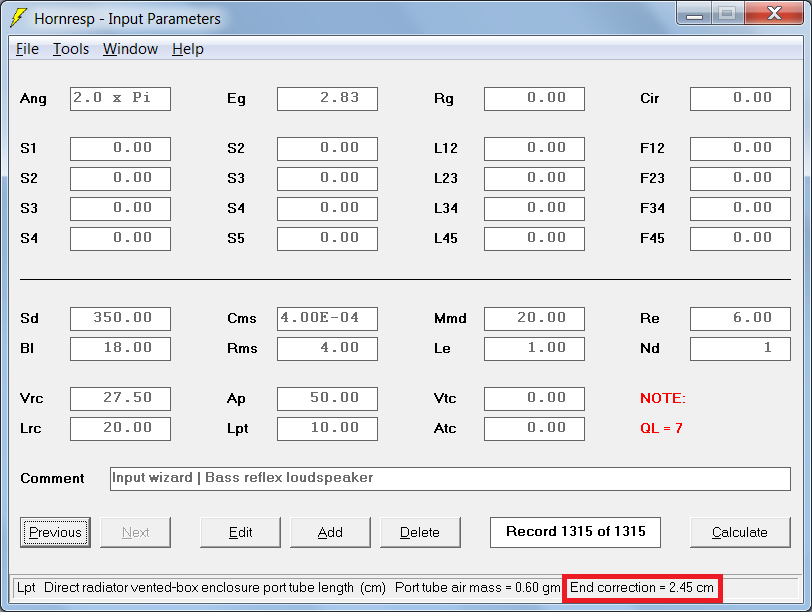Select the Le field showing 1.00
Image resolution: width=812 pixels, height=612 pixels.
534,349
